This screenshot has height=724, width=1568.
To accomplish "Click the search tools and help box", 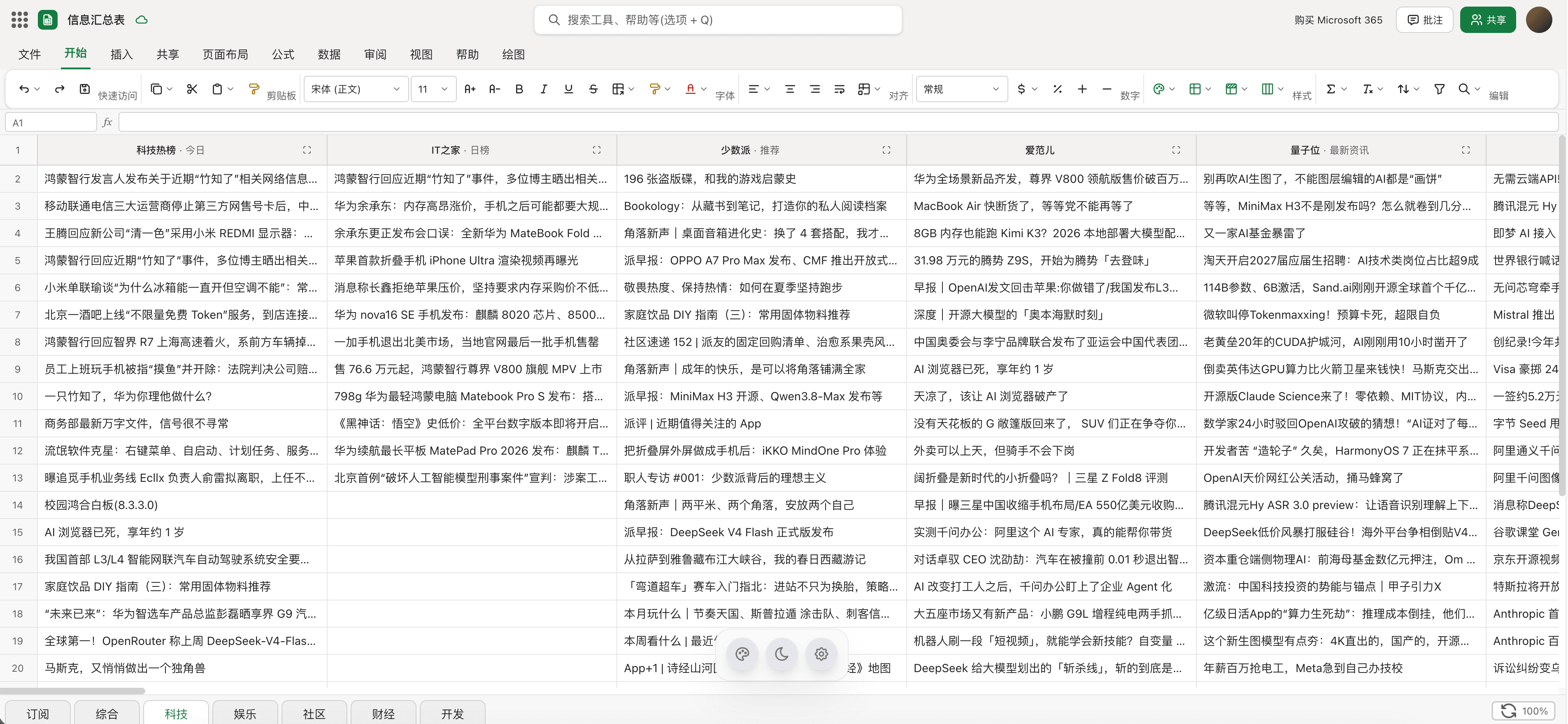I will 718,19.
